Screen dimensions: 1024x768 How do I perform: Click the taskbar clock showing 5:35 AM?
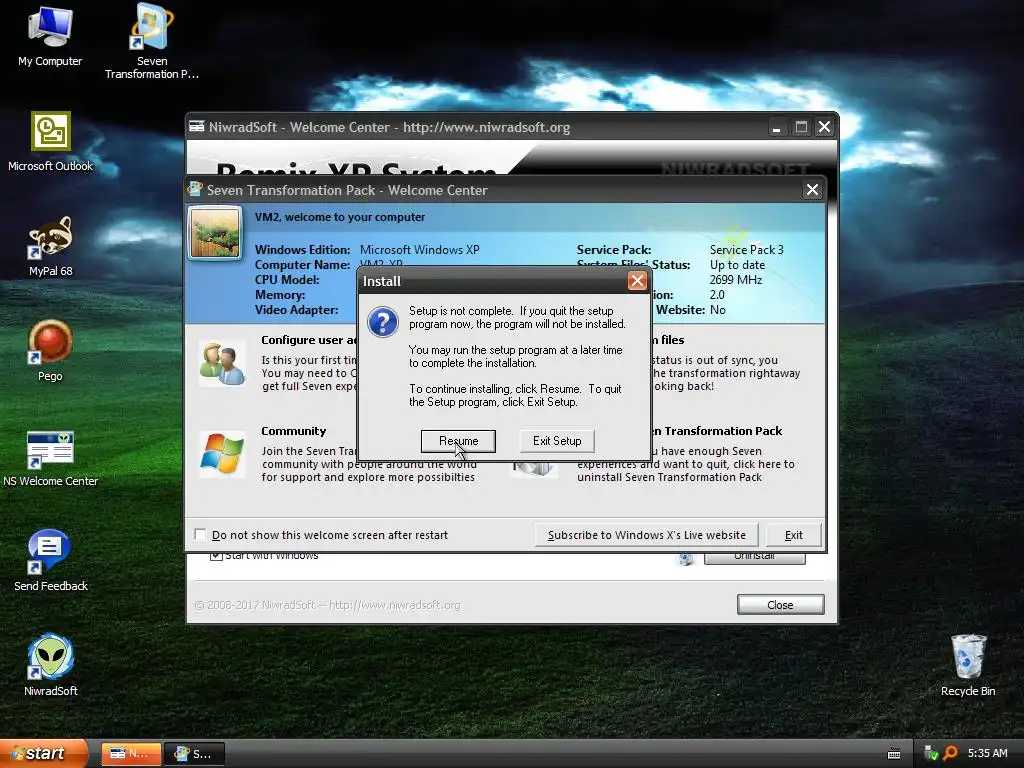[987, 753]
